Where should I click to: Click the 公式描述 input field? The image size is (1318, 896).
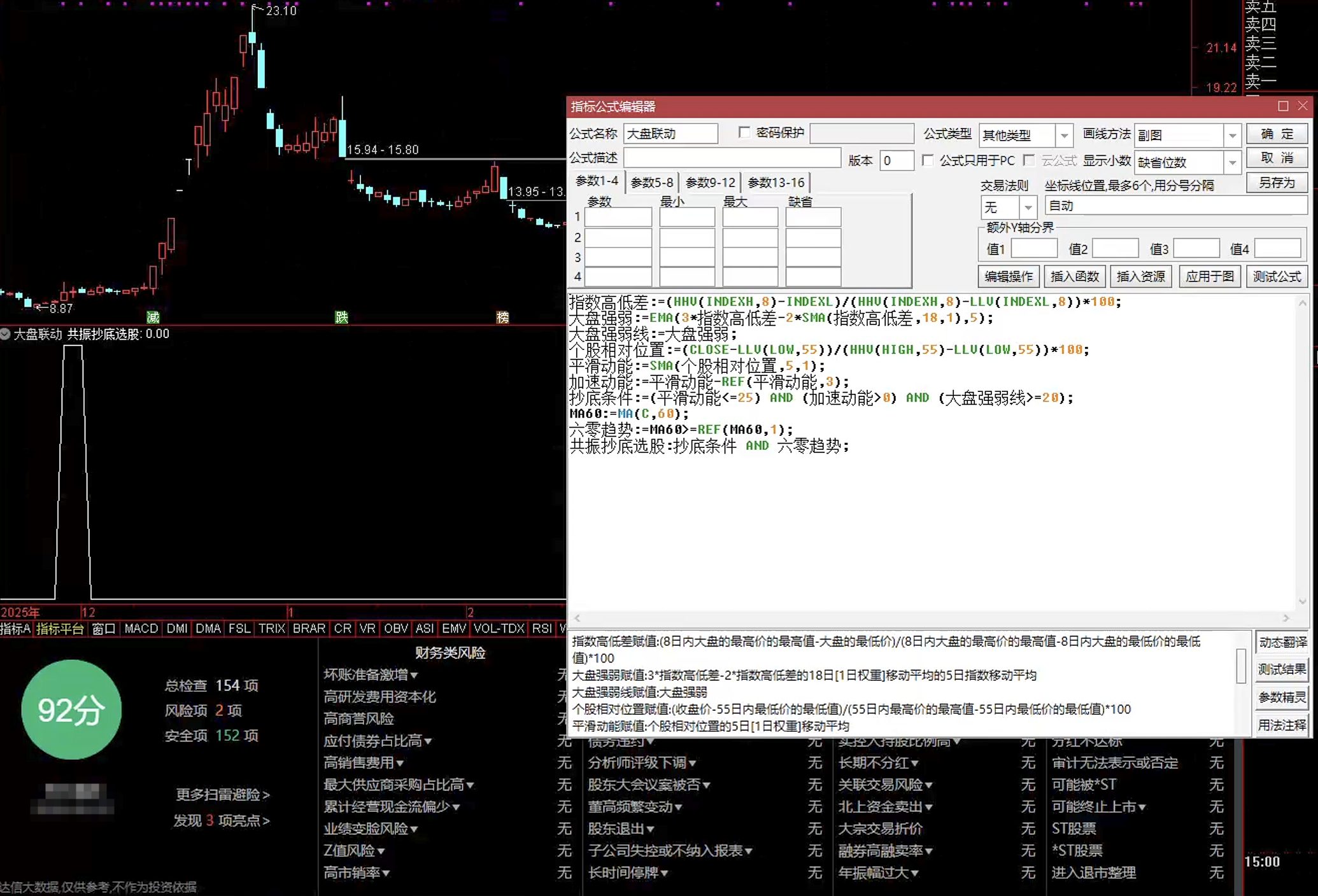point(732,158)
